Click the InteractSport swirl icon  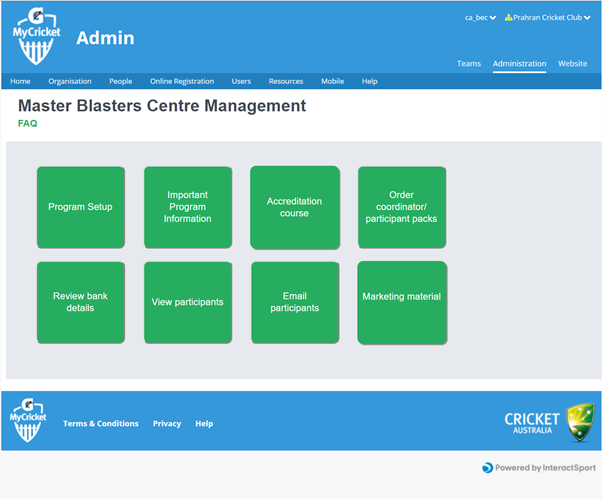(487, 468)
